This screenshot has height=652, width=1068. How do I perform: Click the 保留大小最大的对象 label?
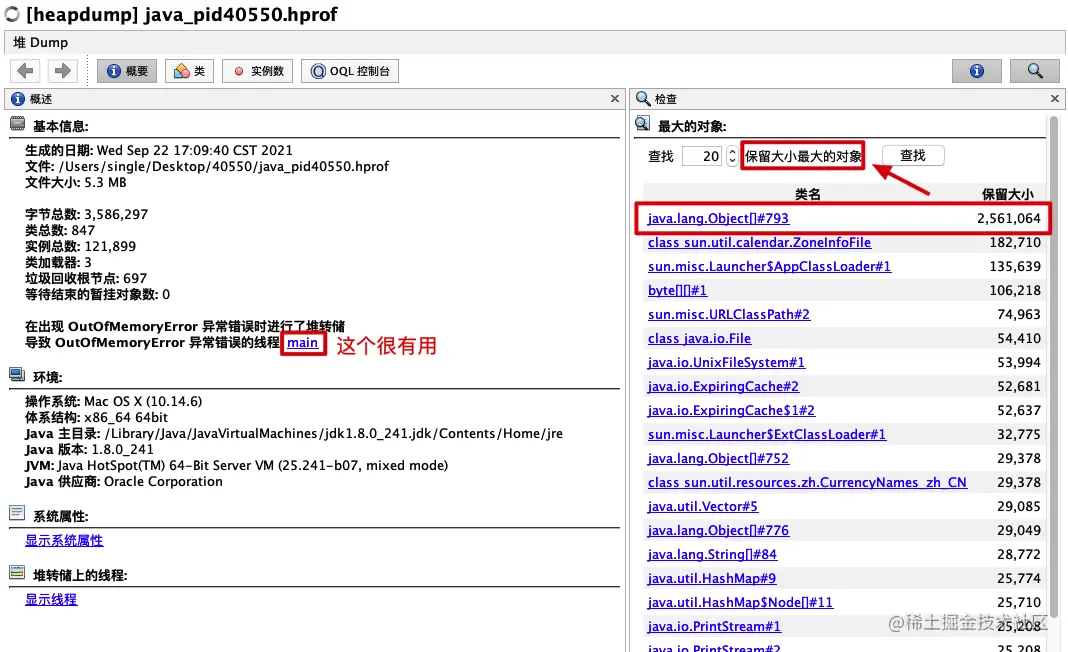[803, 156]
